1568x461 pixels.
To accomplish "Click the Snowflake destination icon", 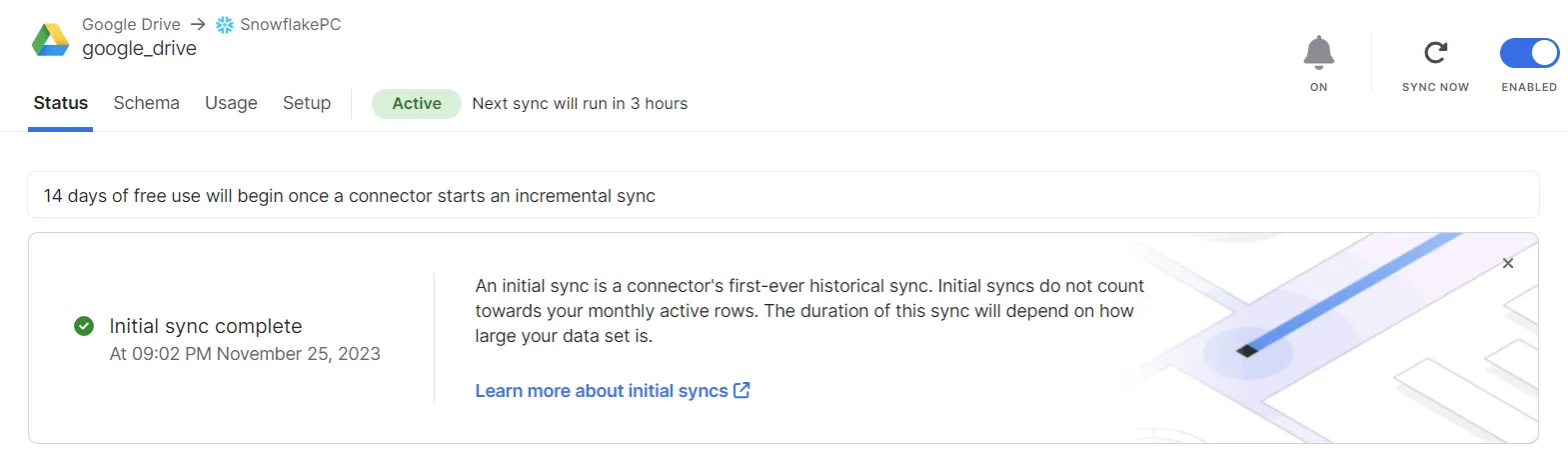I will point(225,25).
